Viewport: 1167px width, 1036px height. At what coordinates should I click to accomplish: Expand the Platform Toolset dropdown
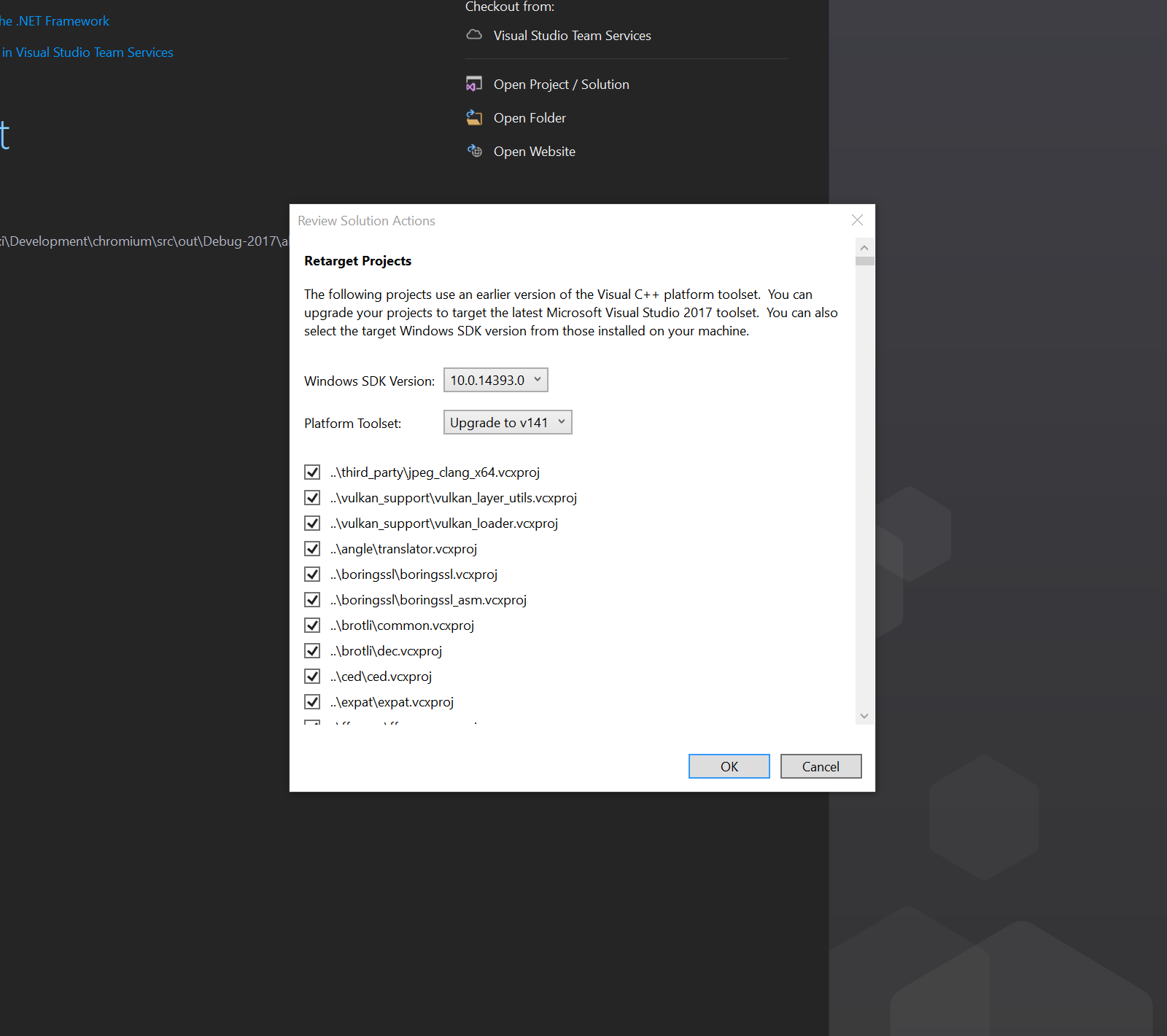tap(507, 422)
